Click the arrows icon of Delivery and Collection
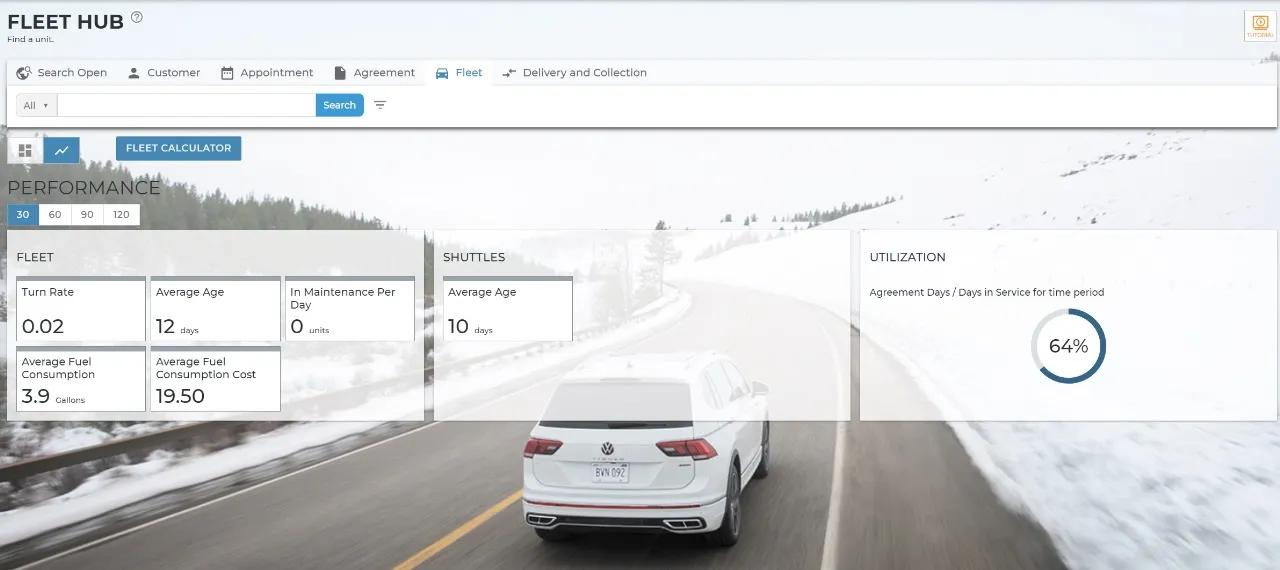The width and height of the screenshot is (1280, 570). tap(509, 73)
